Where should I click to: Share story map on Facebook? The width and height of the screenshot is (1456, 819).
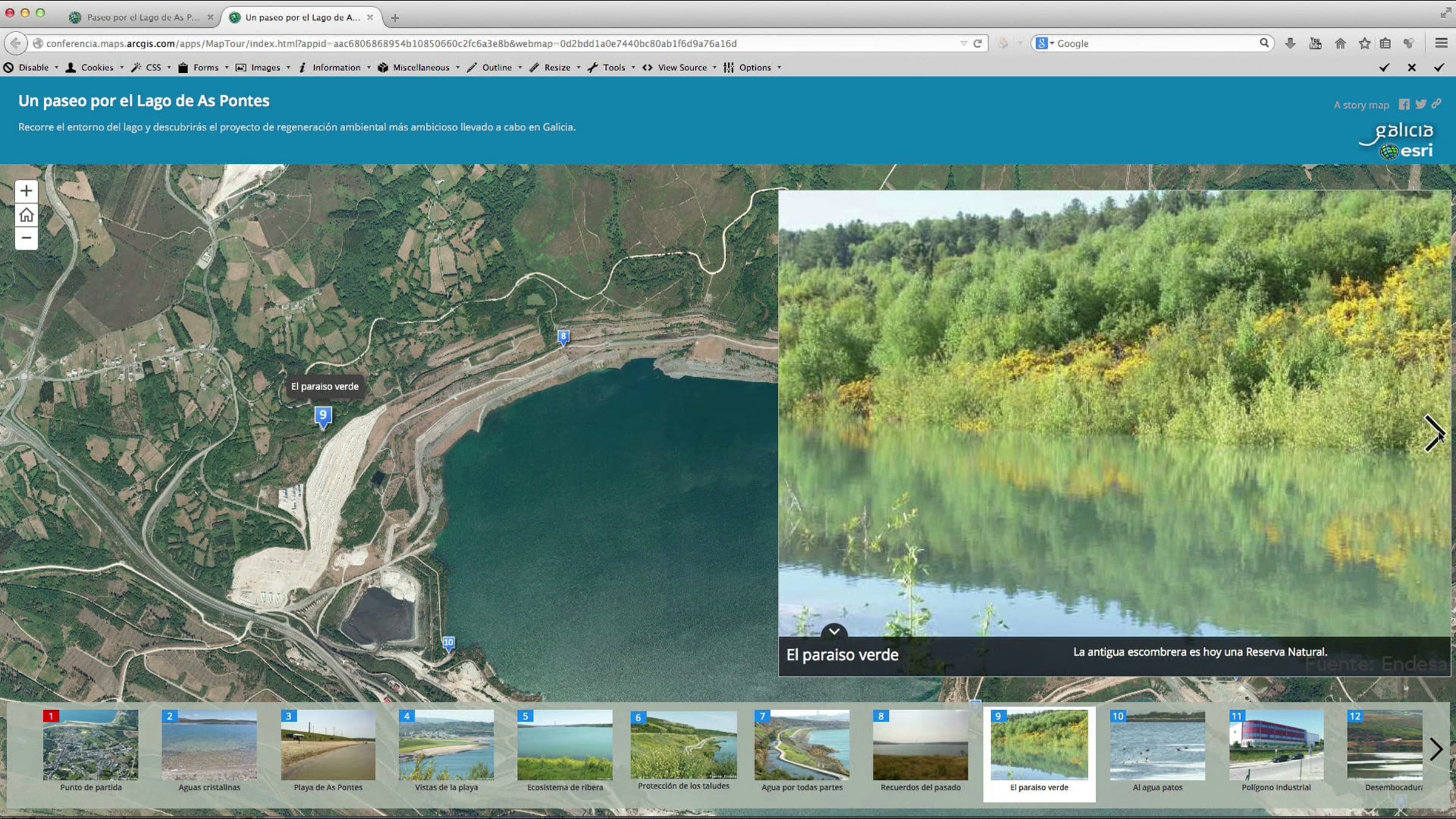pos(1404,104)
